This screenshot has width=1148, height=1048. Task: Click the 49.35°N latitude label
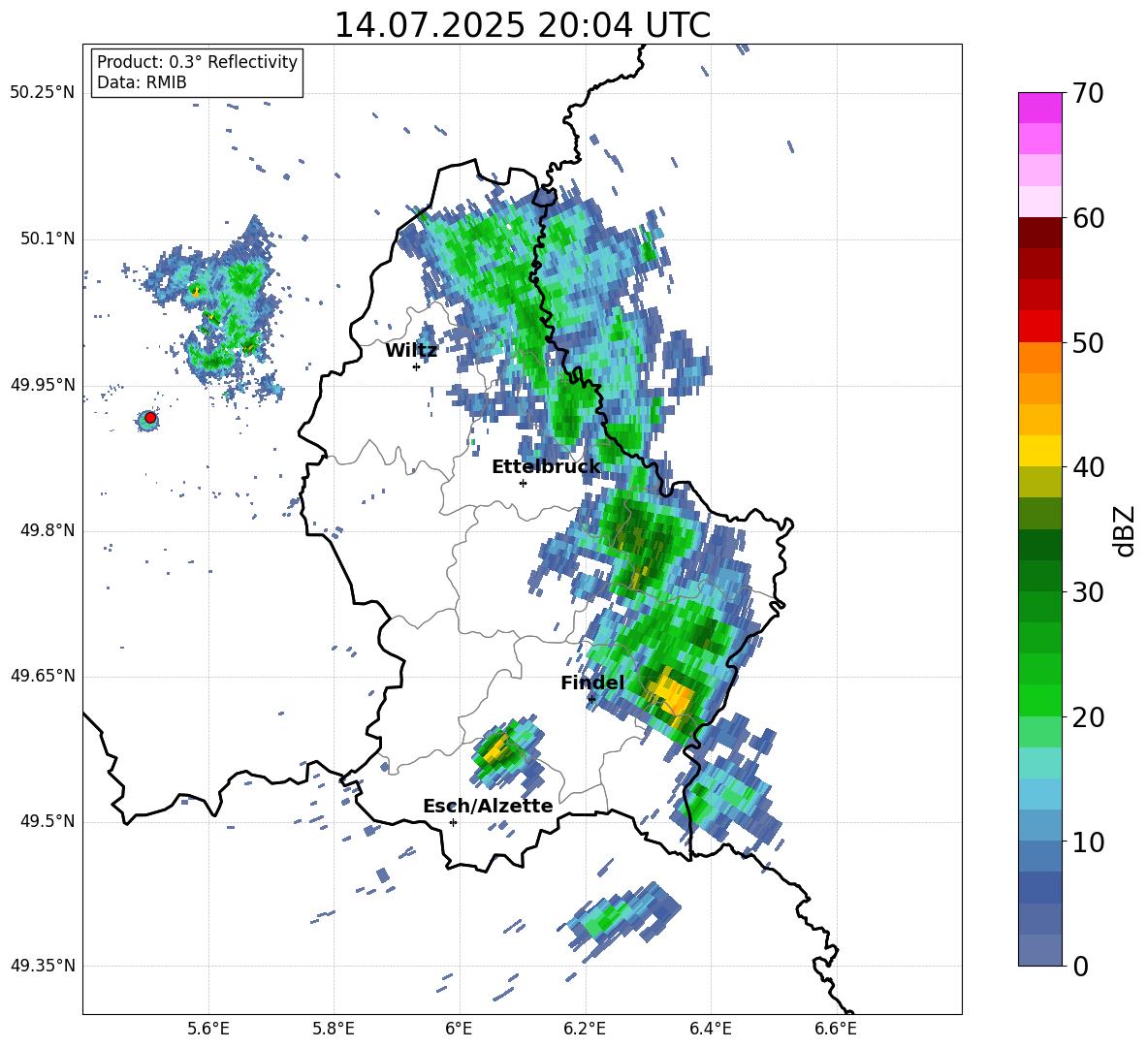coord(43,966)
